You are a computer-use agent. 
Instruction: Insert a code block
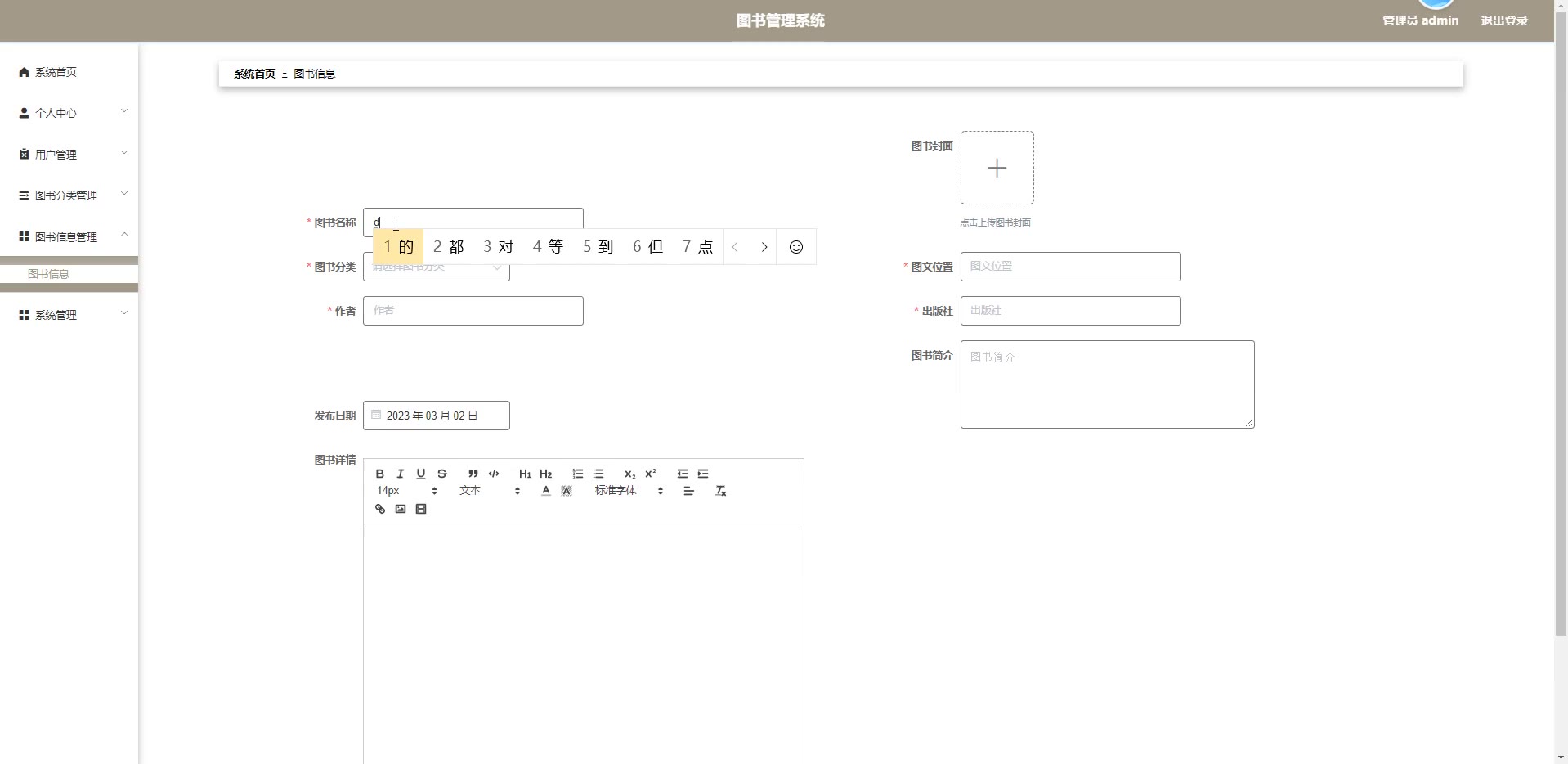pos(494,474)
